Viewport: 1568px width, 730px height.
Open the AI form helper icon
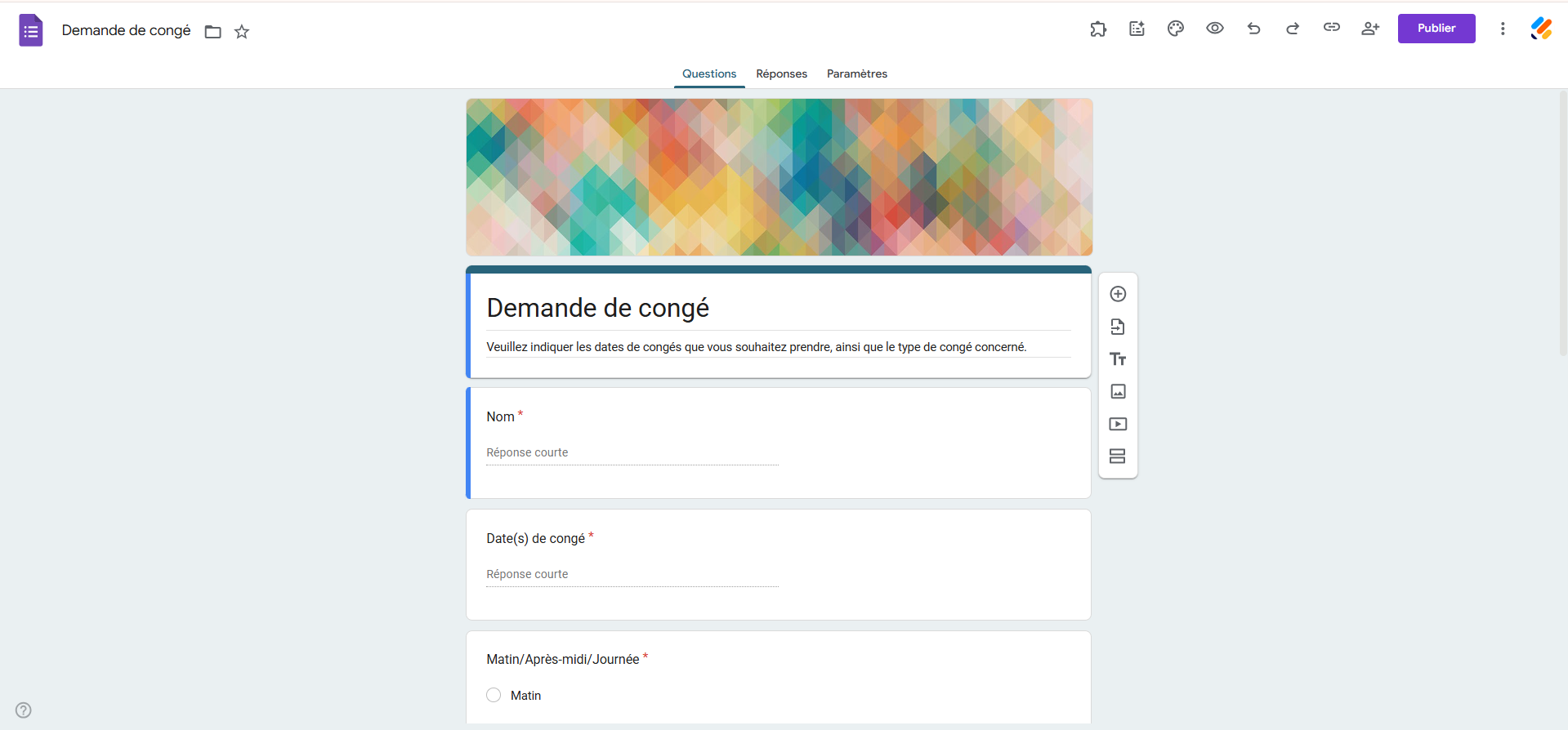click(1137, 29)
